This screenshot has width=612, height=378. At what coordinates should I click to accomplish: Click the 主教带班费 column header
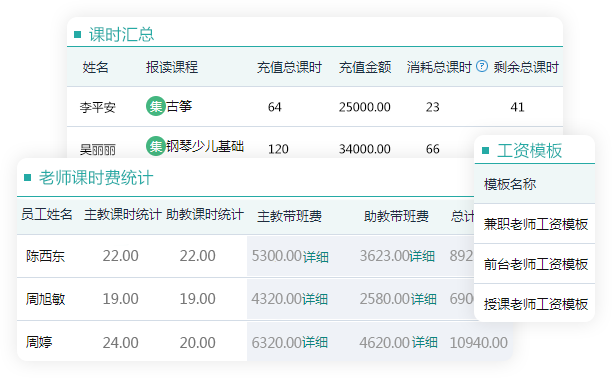(289, 216)
